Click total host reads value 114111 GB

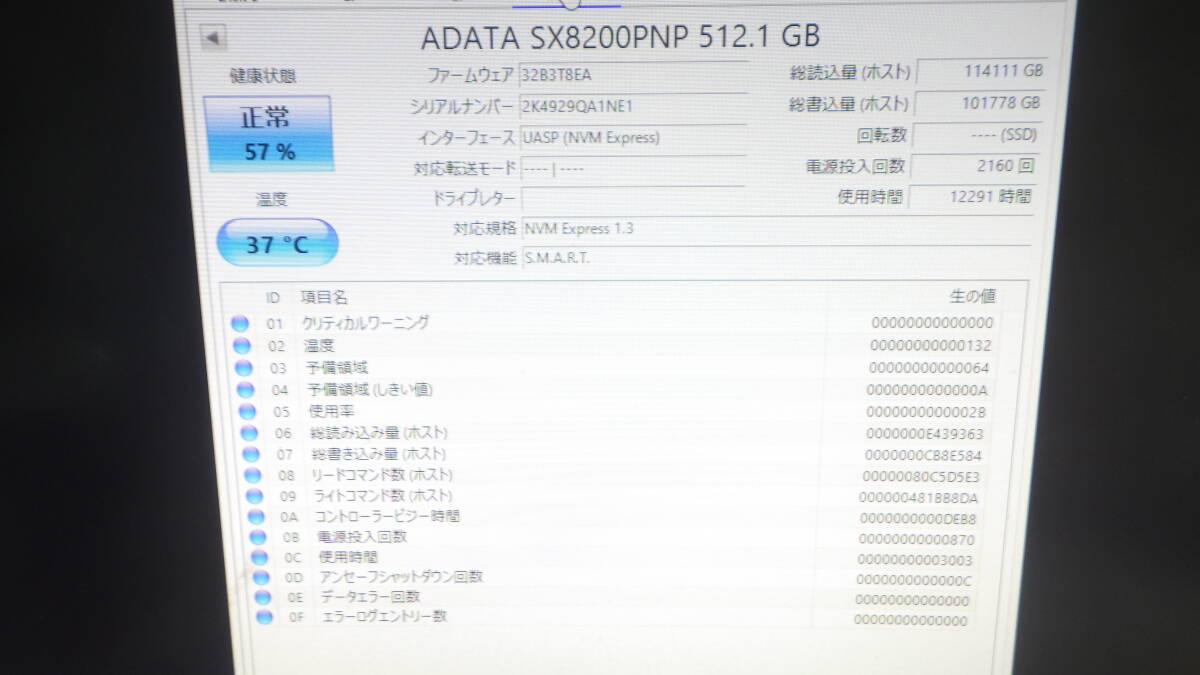click(x=981, y=71)
